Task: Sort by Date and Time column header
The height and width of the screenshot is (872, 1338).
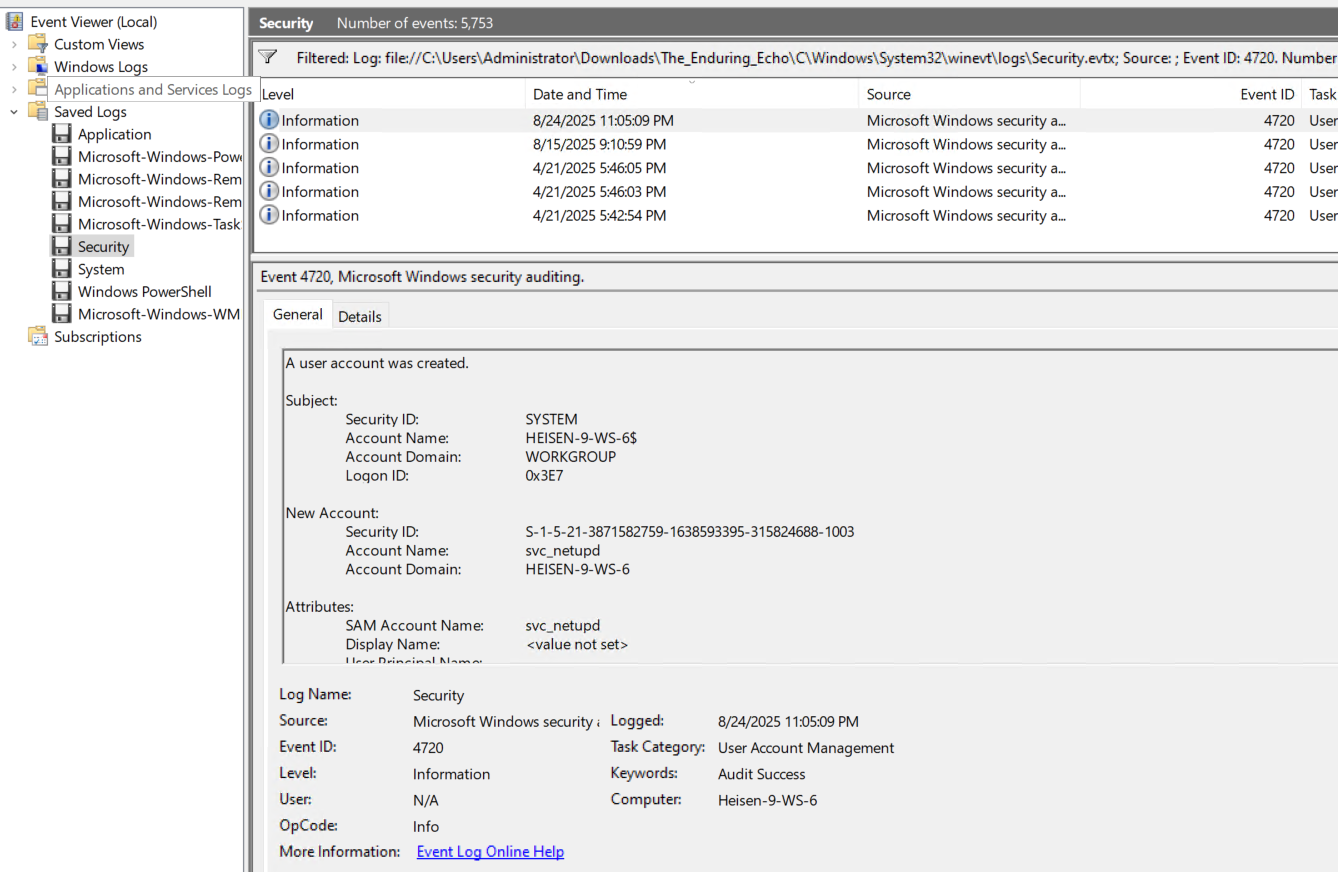Action: click(580, 94)
